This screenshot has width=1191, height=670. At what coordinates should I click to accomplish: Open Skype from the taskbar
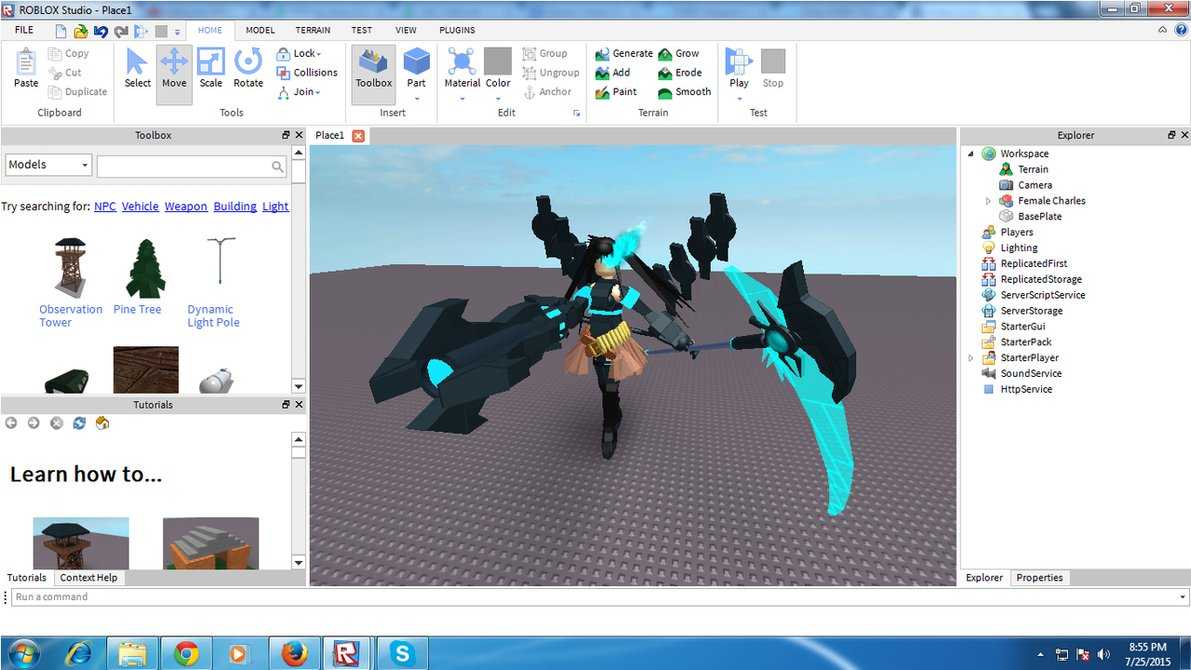[403, 653]
